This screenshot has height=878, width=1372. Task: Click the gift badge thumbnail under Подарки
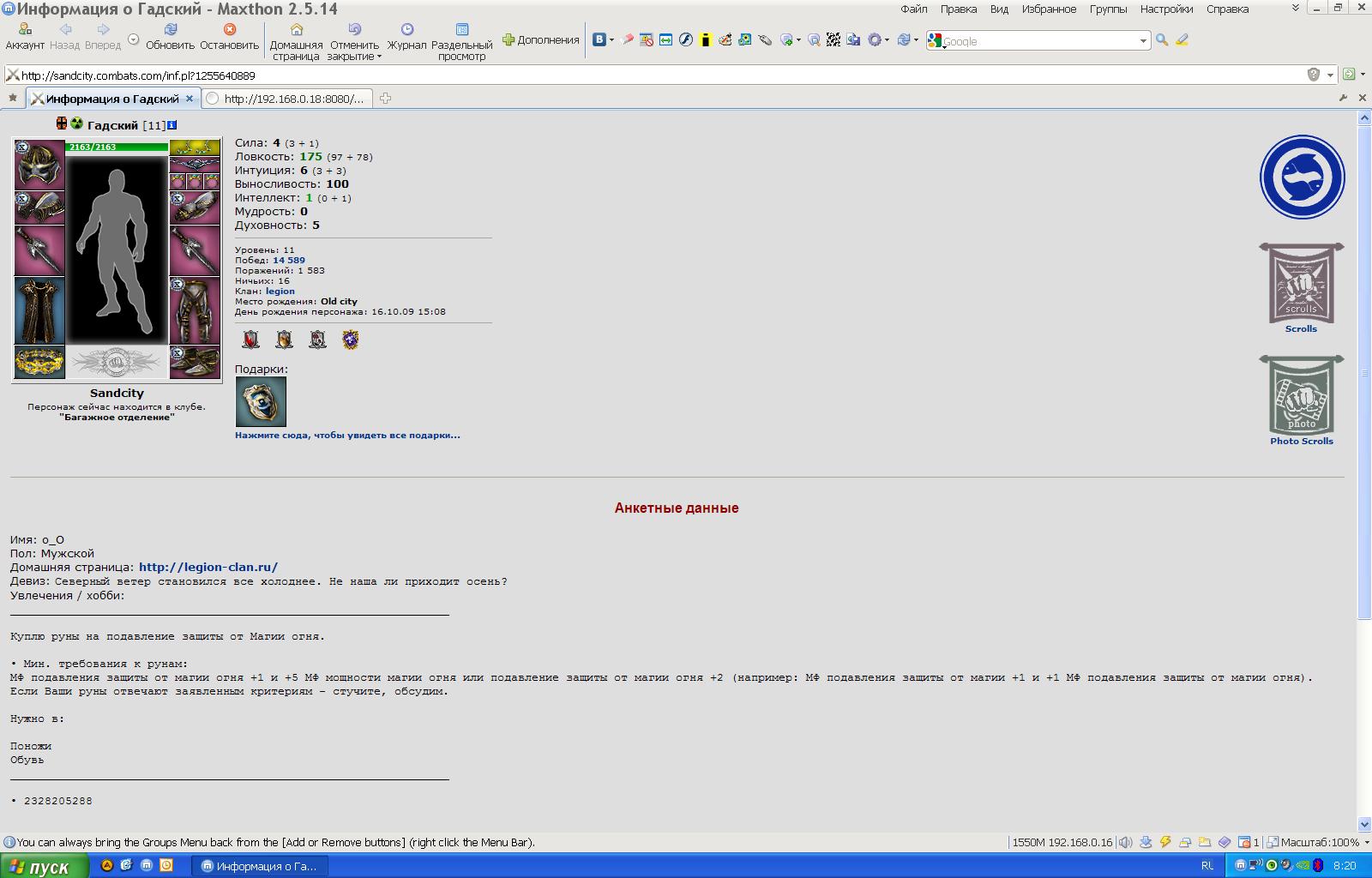261,401
